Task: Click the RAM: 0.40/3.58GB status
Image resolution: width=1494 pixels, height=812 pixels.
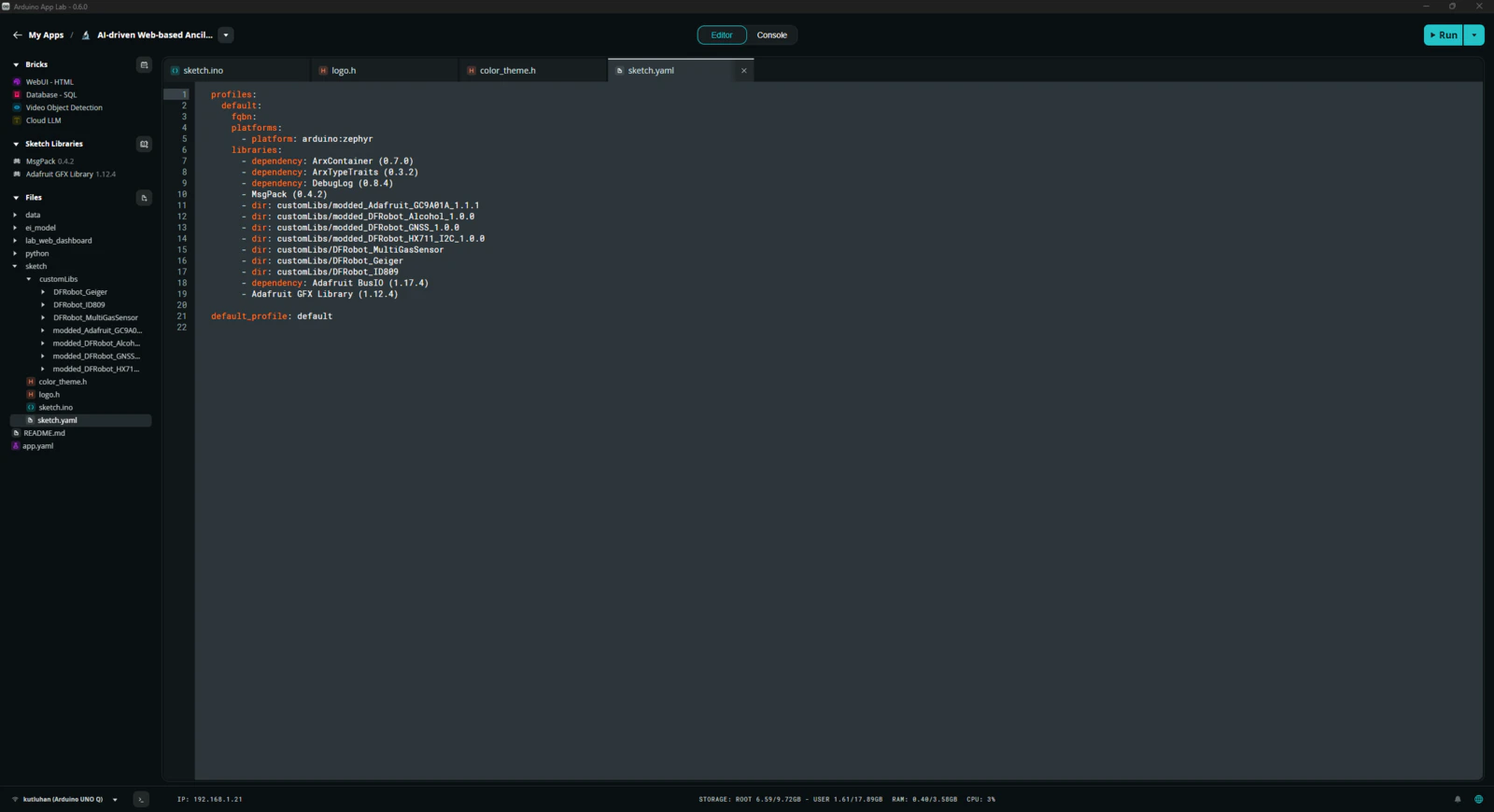Action: [924, 800]
